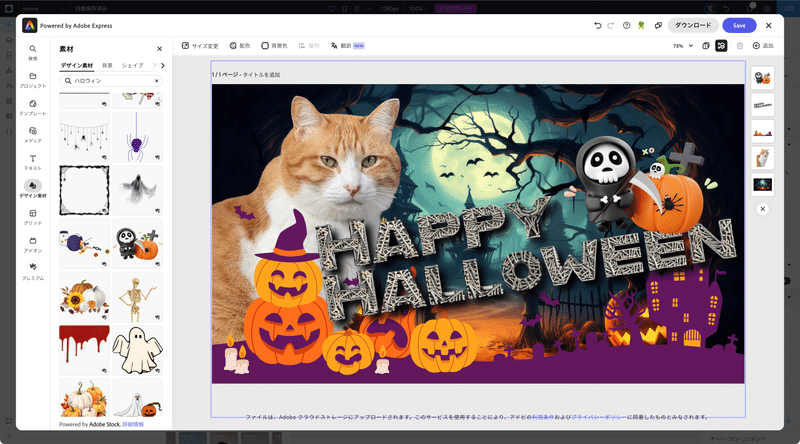Open the プライバシーポリシー link
The height and width of the screenshot is (444, 800).
click(599, 417)
